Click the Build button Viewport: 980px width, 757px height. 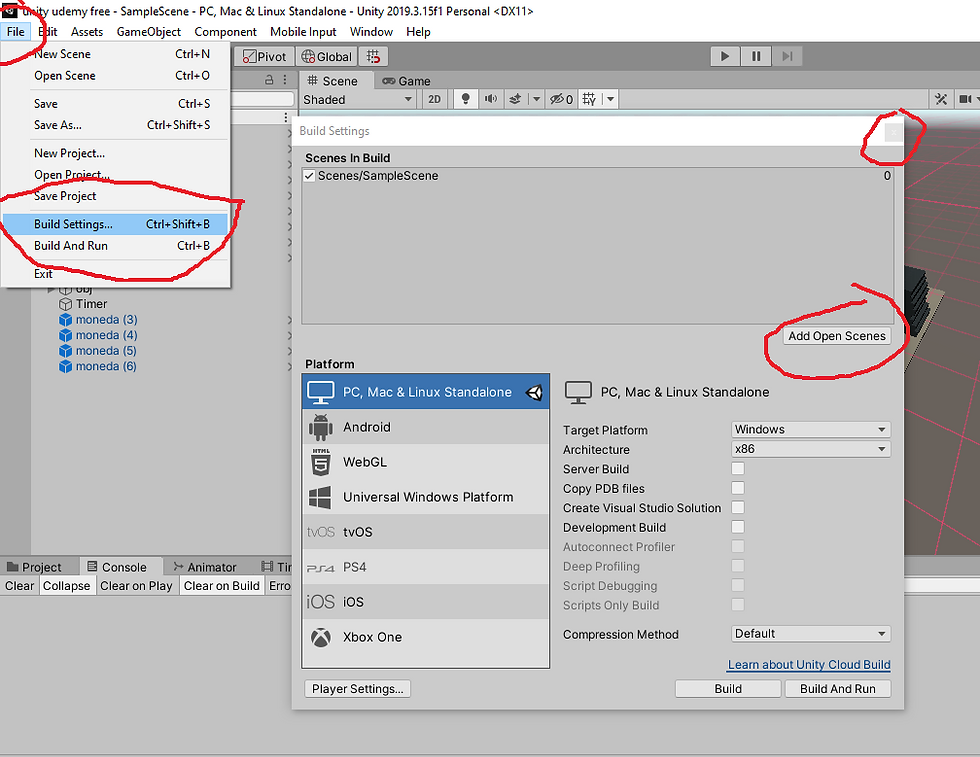coord(728,689)
